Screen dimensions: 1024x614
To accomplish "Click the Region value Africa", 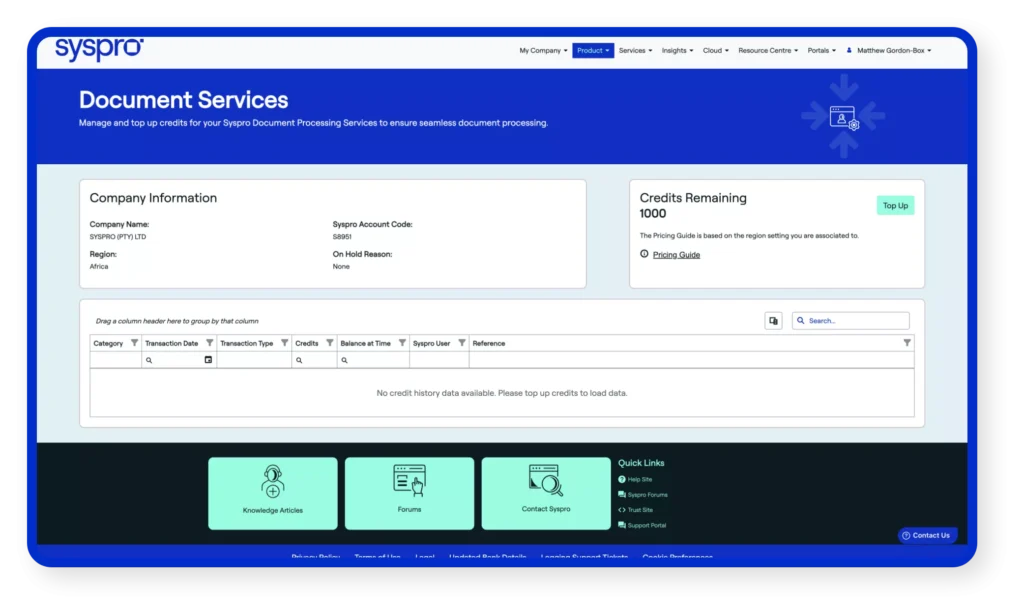I will click(x=99, y=267).
